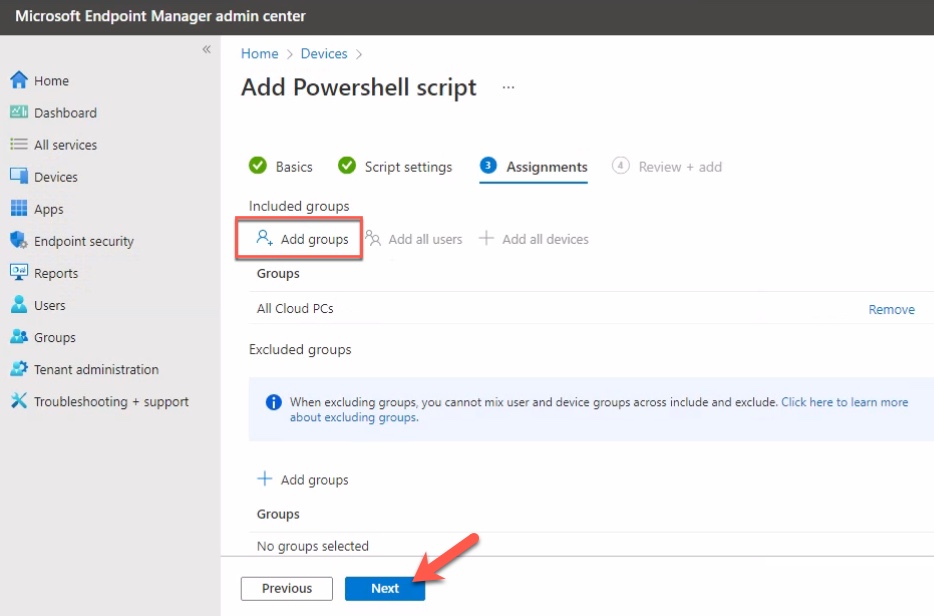Go to Review + add step tab
The height and width of the screenshot is (616, 934).
[667, 166]
